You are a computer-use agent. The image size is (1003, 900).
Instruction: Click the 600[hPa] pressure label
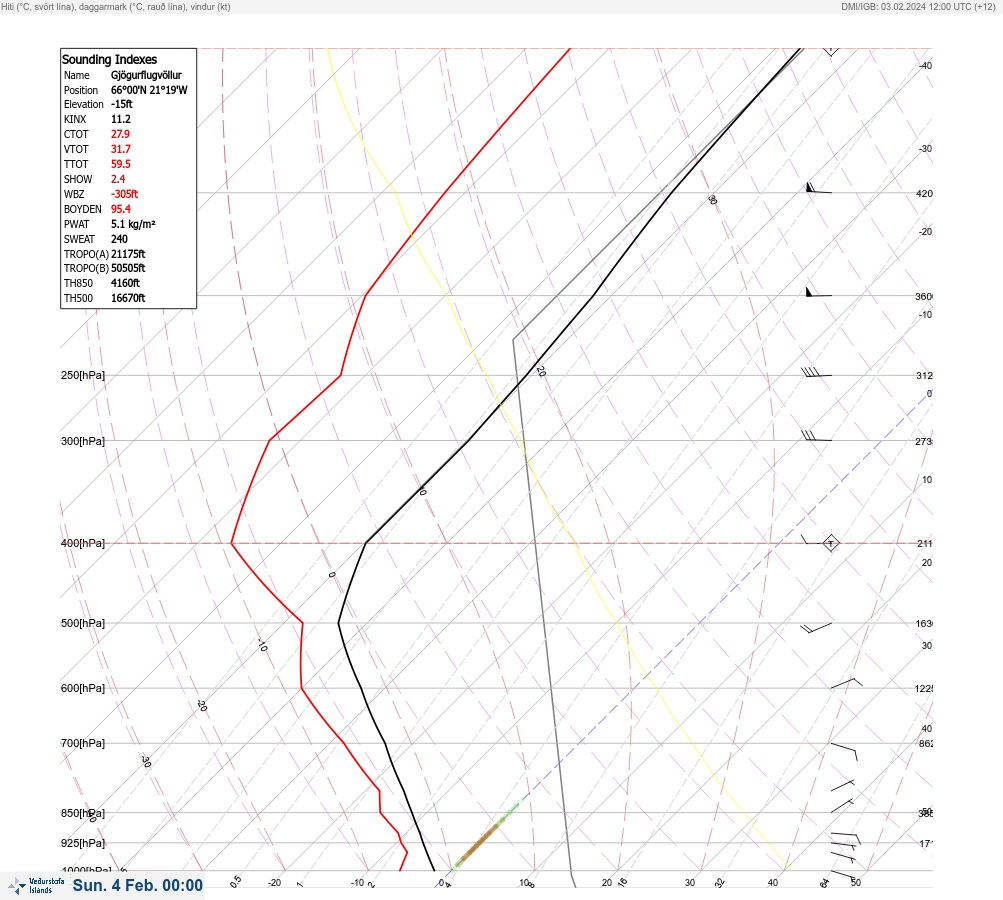coord(83,688)
